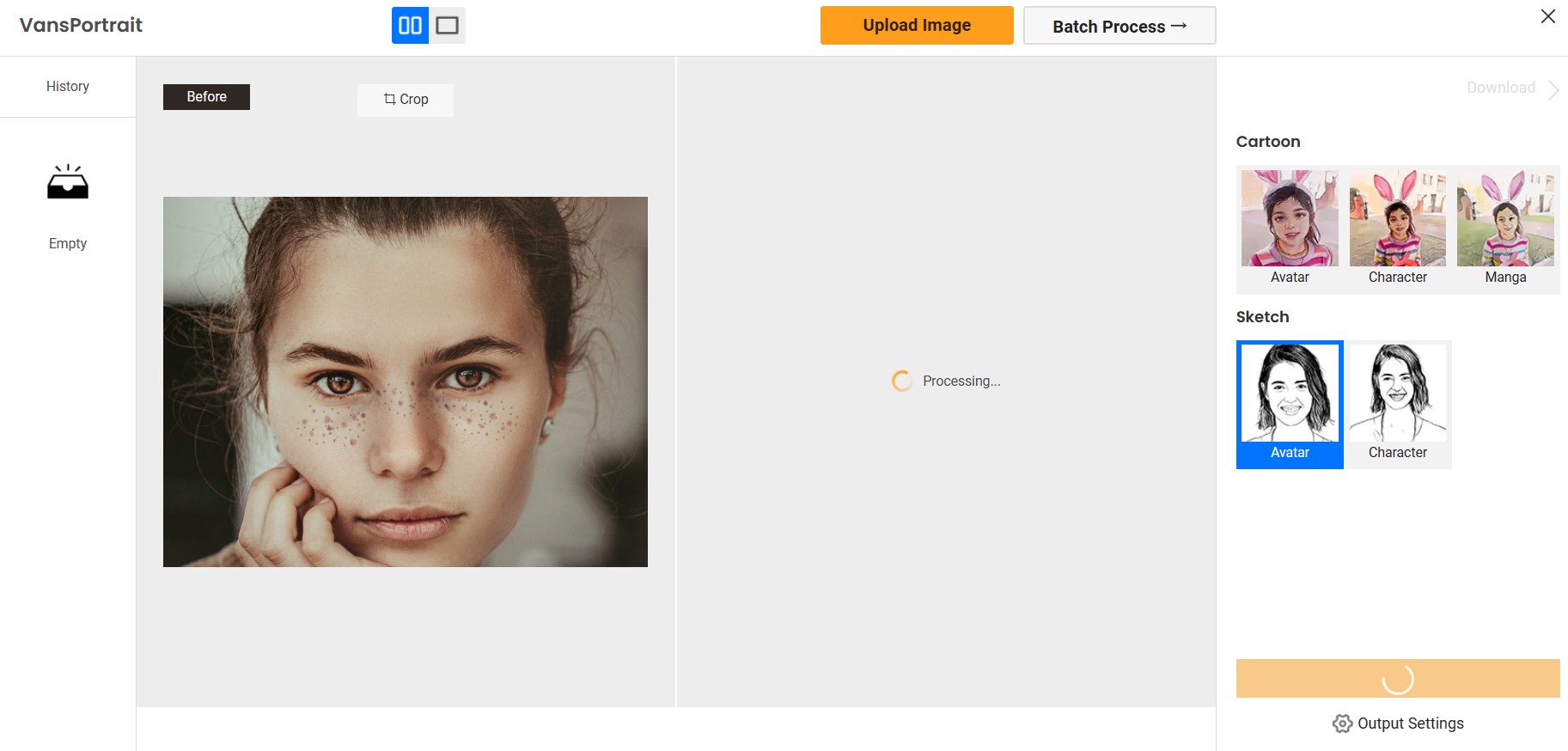Screen dimensions: 1568x751
Task: Click the Processing spinner icon
Action: click(x=902, y=381)
